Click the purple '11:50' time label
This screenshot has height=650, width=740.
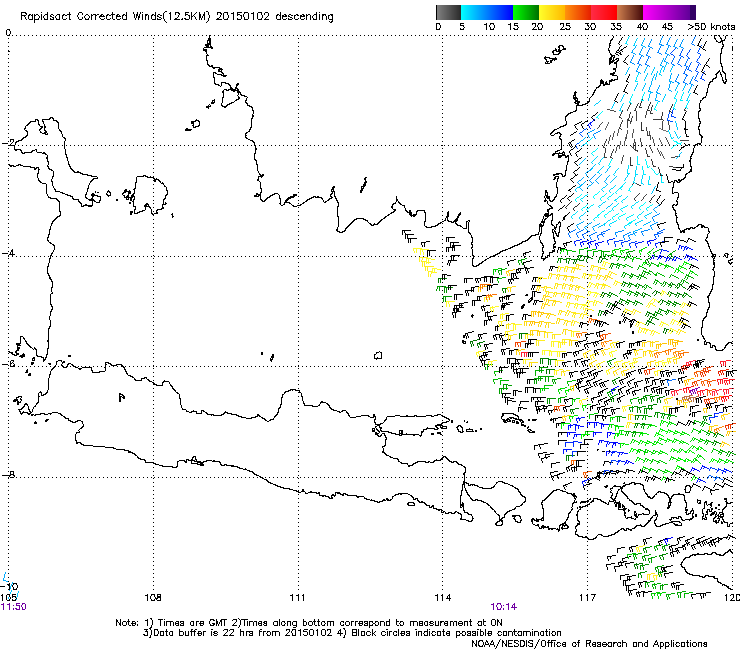tap(14, 607)
